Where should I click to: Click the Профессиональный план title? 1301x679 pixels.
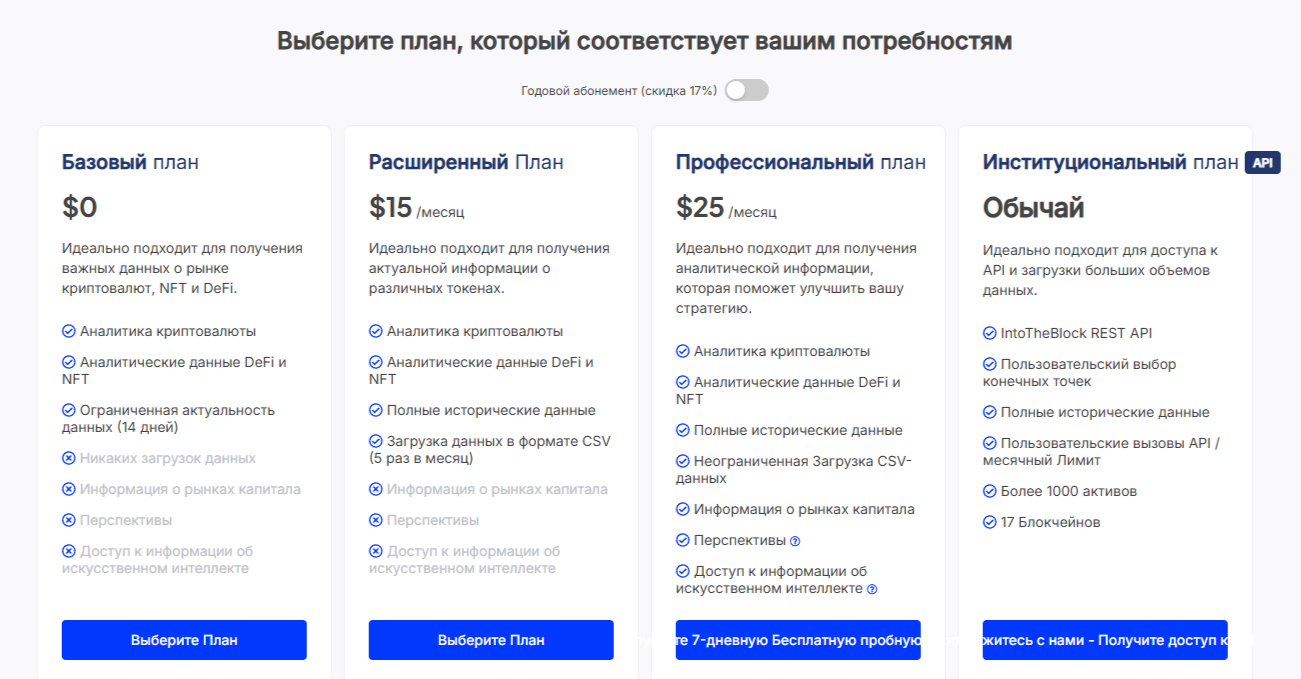click(x=800, y=162)
